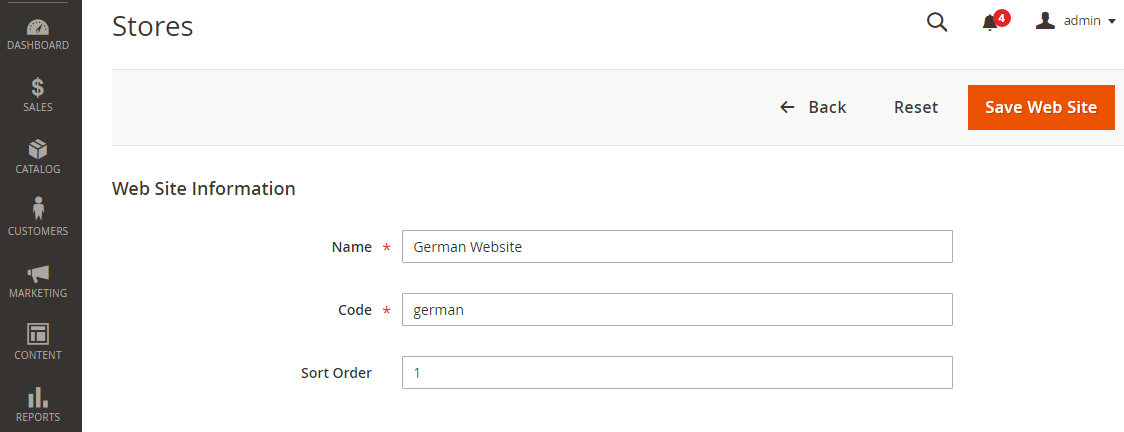Viewport: 1124px width, 432px height.
Task: Select the Sort Order input field
Action: coord(677,373)
